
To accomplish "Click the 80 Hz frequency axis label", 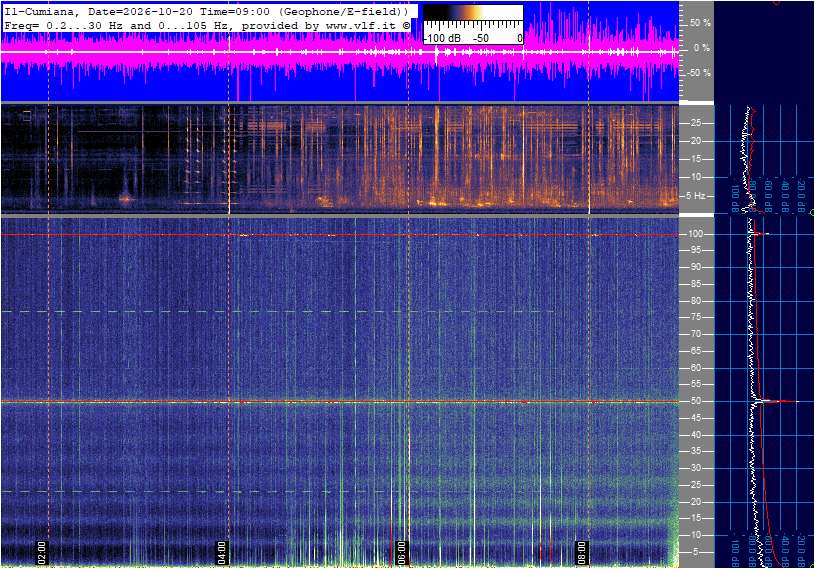I will coord(695,301).
